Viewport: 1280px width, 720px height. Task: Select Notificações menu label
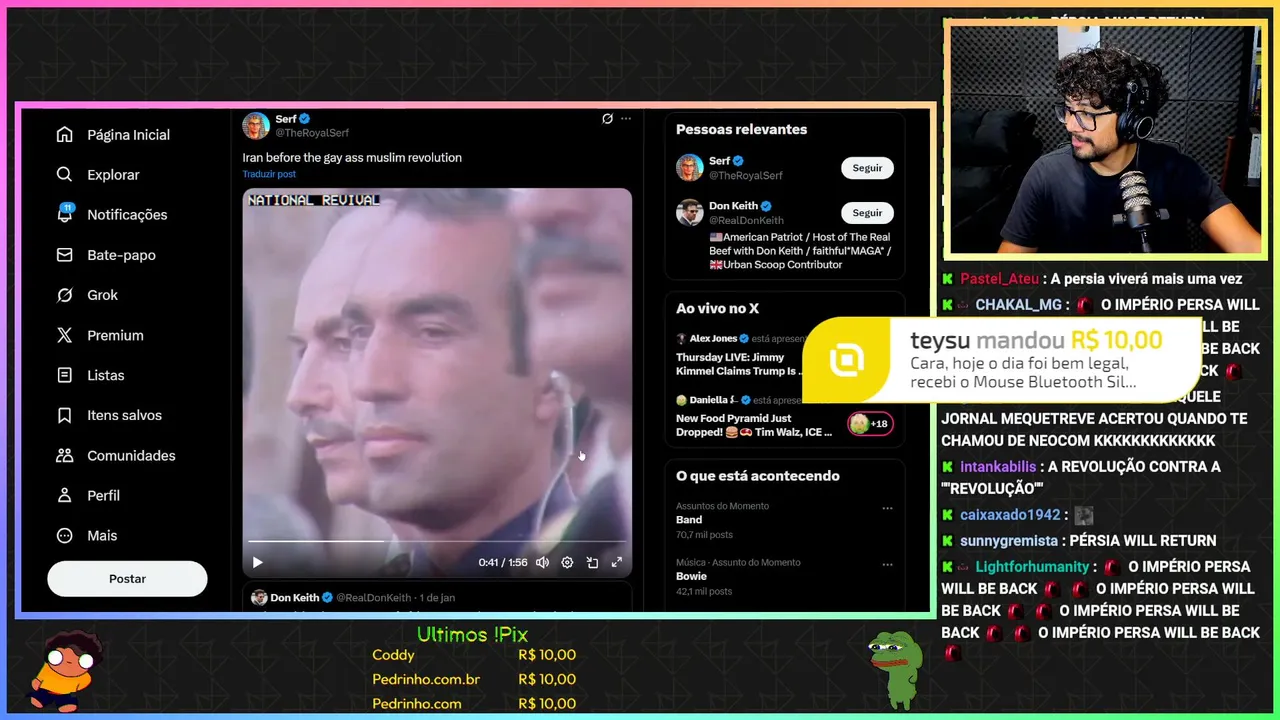point(127,215)
